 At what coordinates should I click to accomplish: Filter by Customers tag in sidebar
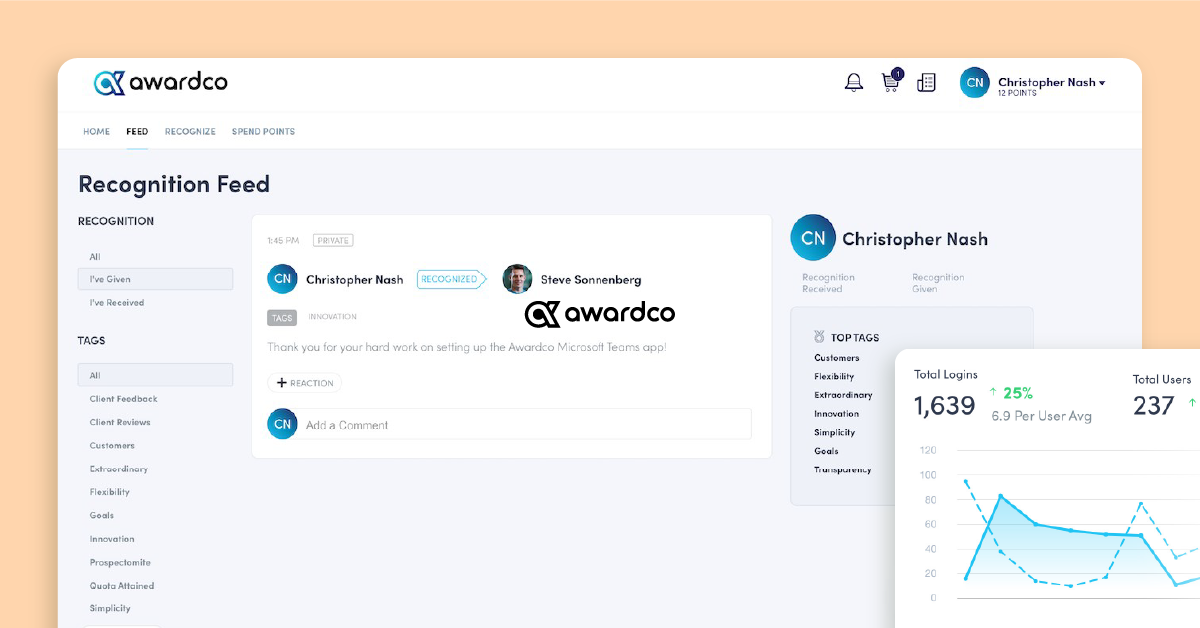tap(112, 446)
